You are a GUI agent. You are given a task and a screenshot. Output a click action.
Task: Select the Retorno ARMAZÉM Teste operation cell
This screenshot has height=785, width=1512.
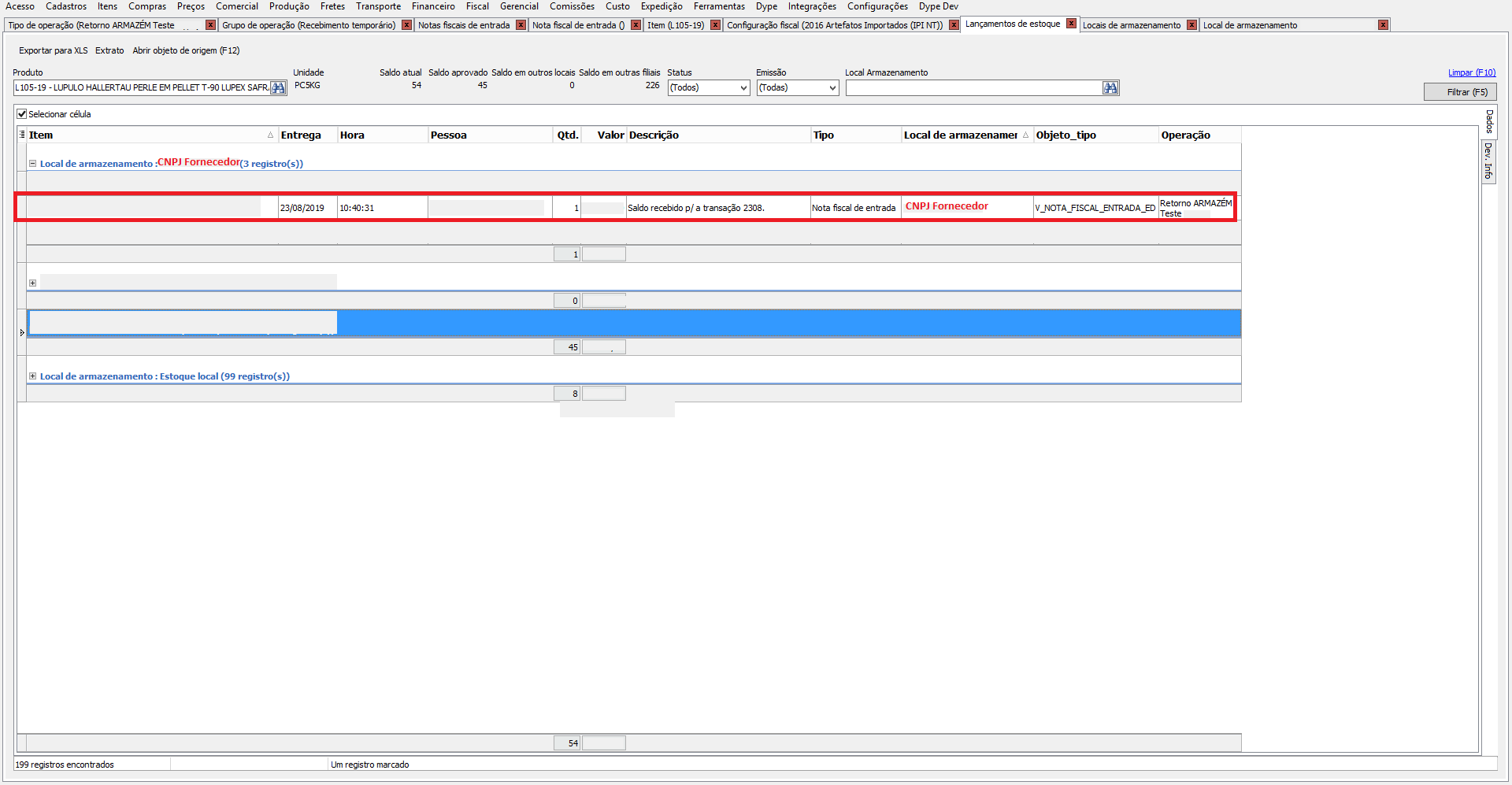click(x=1195, y=208)
